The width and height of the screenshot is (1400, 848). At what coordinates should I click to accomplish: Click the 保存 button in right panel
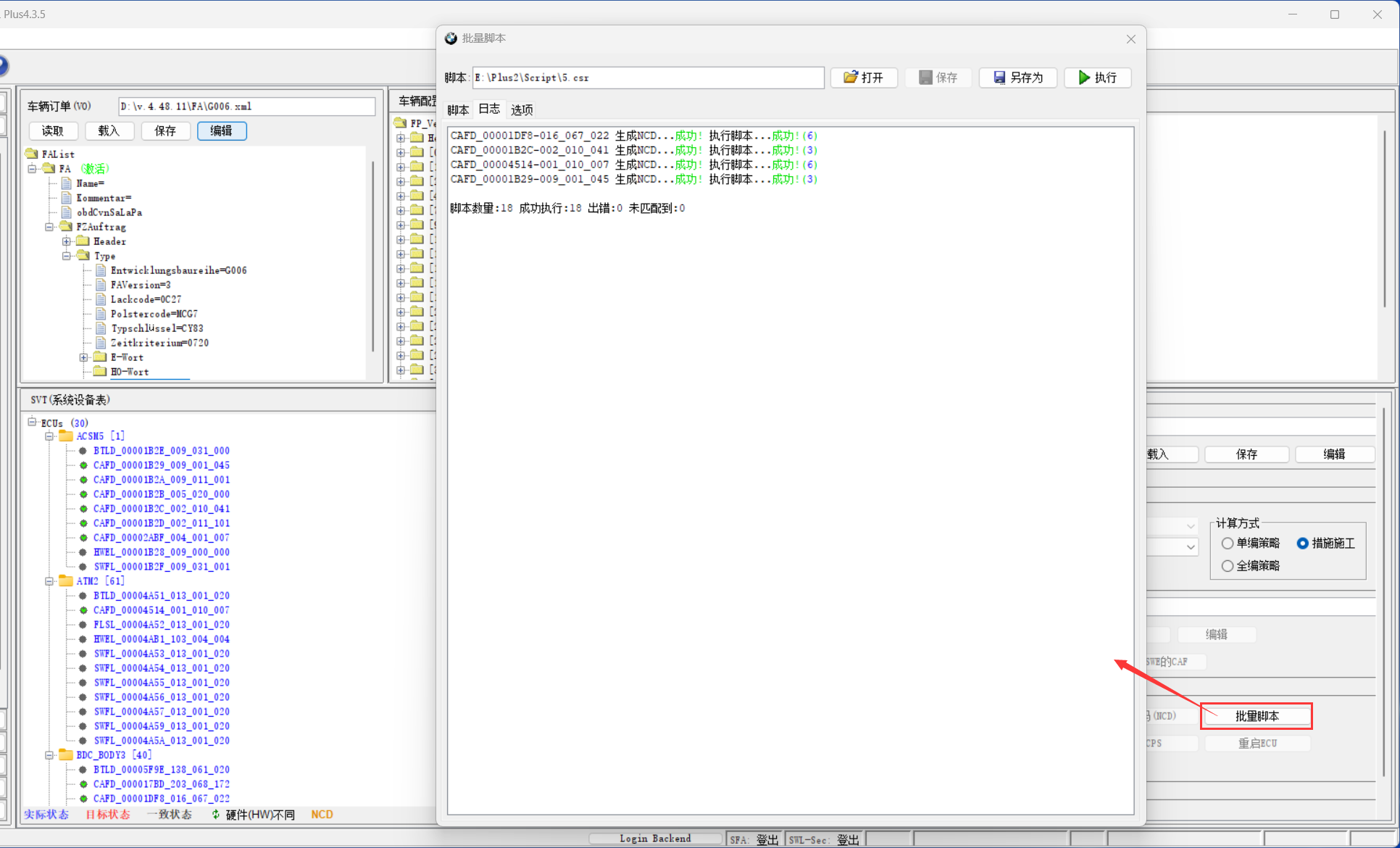[1246, 454]
